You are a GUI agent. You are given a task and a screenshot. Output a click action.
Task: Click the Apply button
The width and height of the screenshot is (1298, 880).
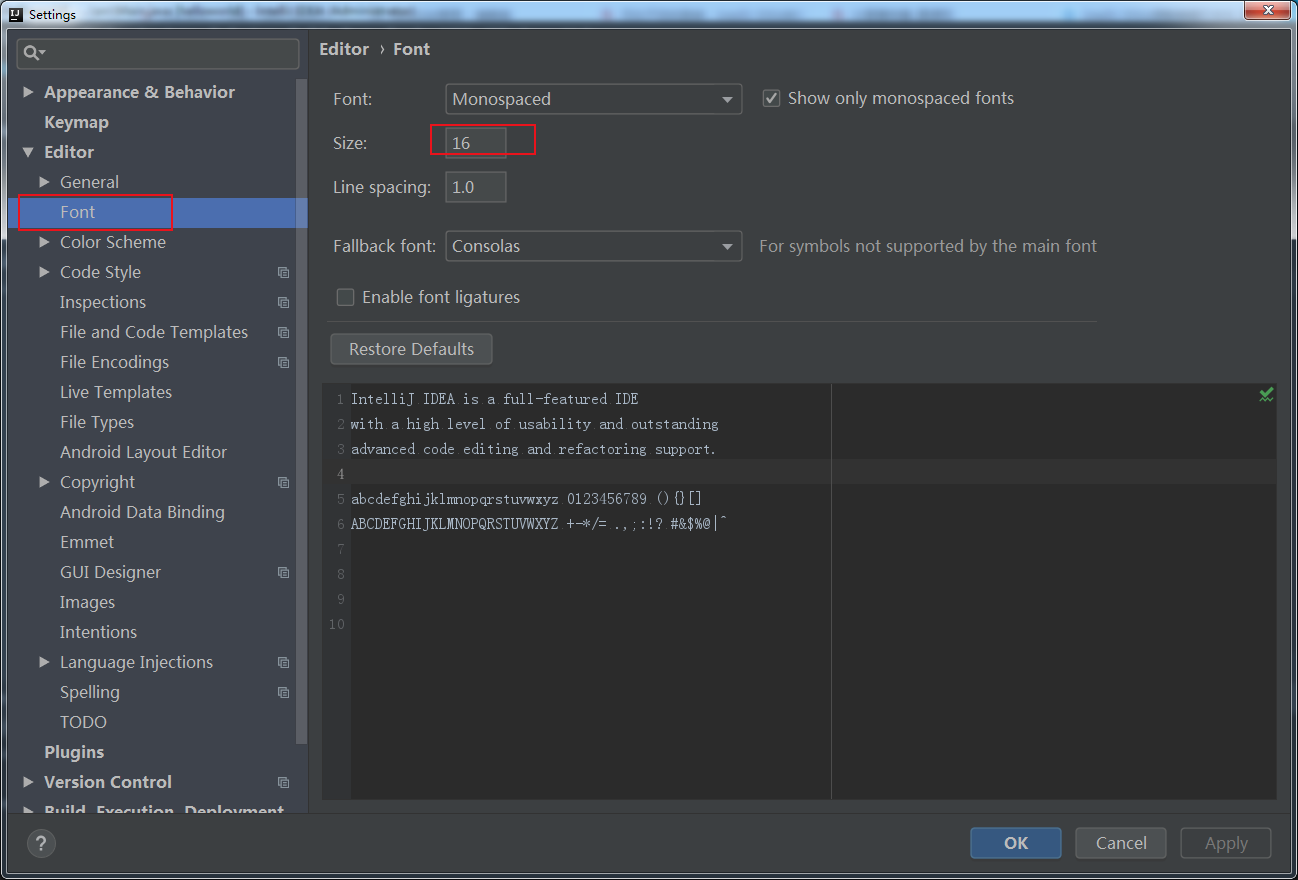coord(1226,843)
